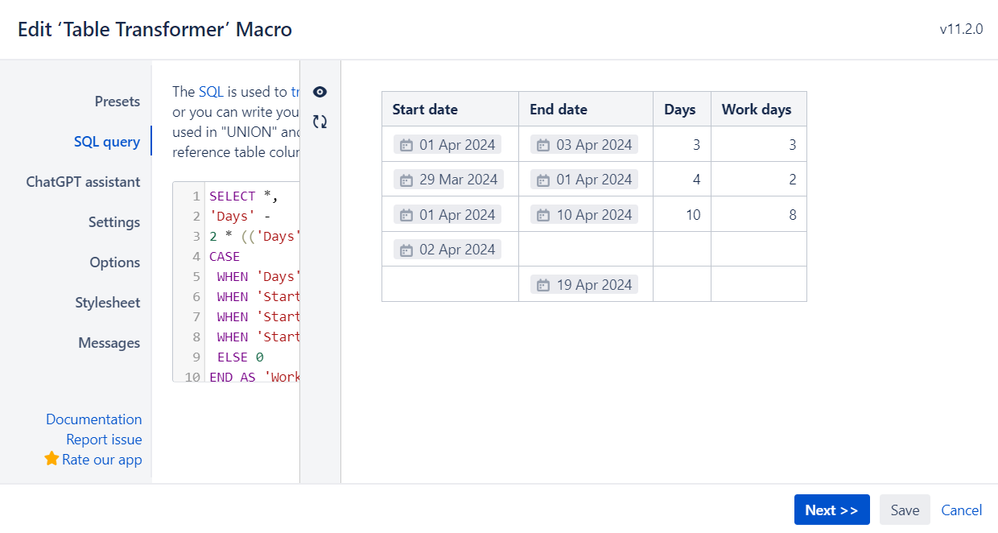Switch to ChatGPT assistant tab
The height and width of the screenshot is (533, 998).
[83, 182]
